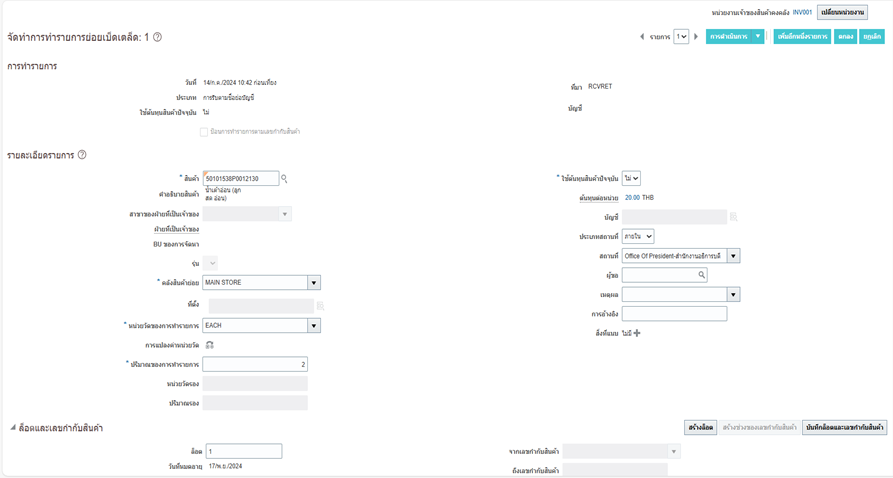Image resolution: width=893 pixels, height=478 pixels.
Task: Open the รุ่น revision dropdown
Action: pos(210,263)
